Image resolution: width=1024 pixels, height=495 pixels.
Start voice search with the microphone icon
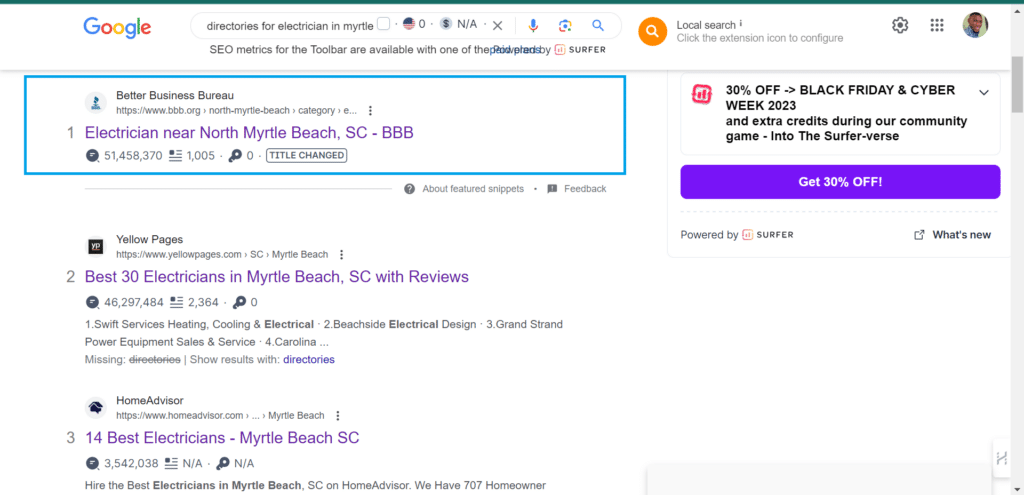533,25
